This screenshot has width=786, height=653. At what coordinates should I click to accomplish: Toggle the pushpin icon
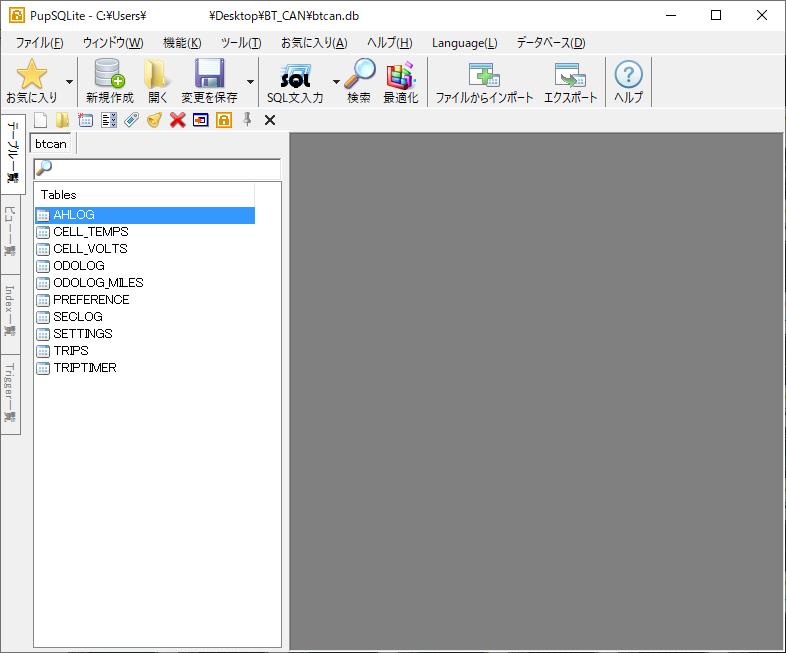(247, 120)
